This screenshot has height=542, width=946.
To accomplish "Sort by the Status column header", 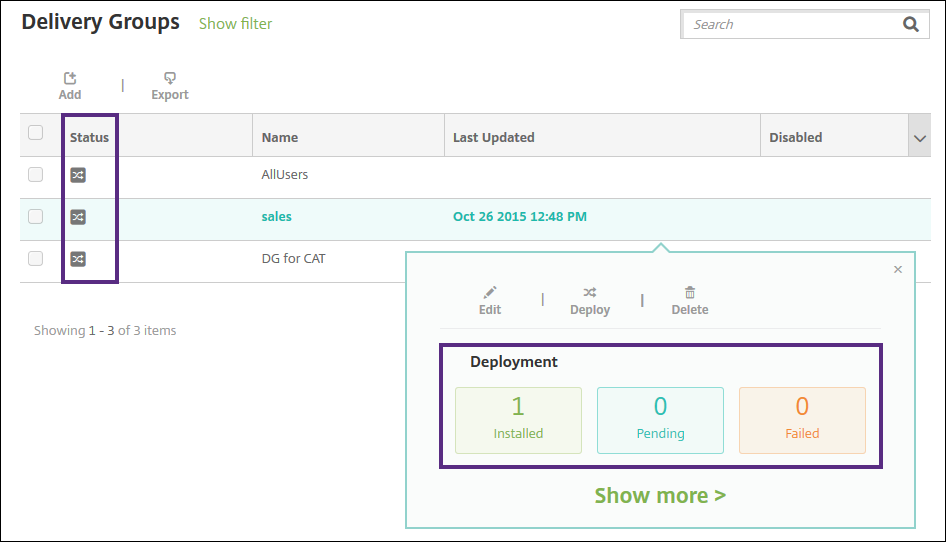I will coord(89,138).
